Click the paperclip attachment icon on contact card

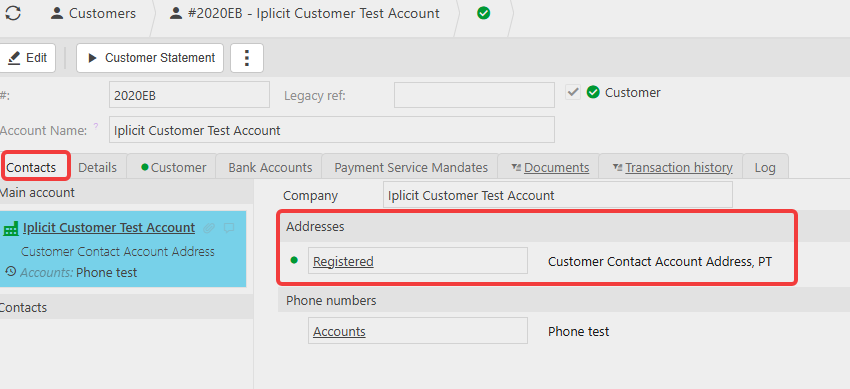(x=209, y=228)
